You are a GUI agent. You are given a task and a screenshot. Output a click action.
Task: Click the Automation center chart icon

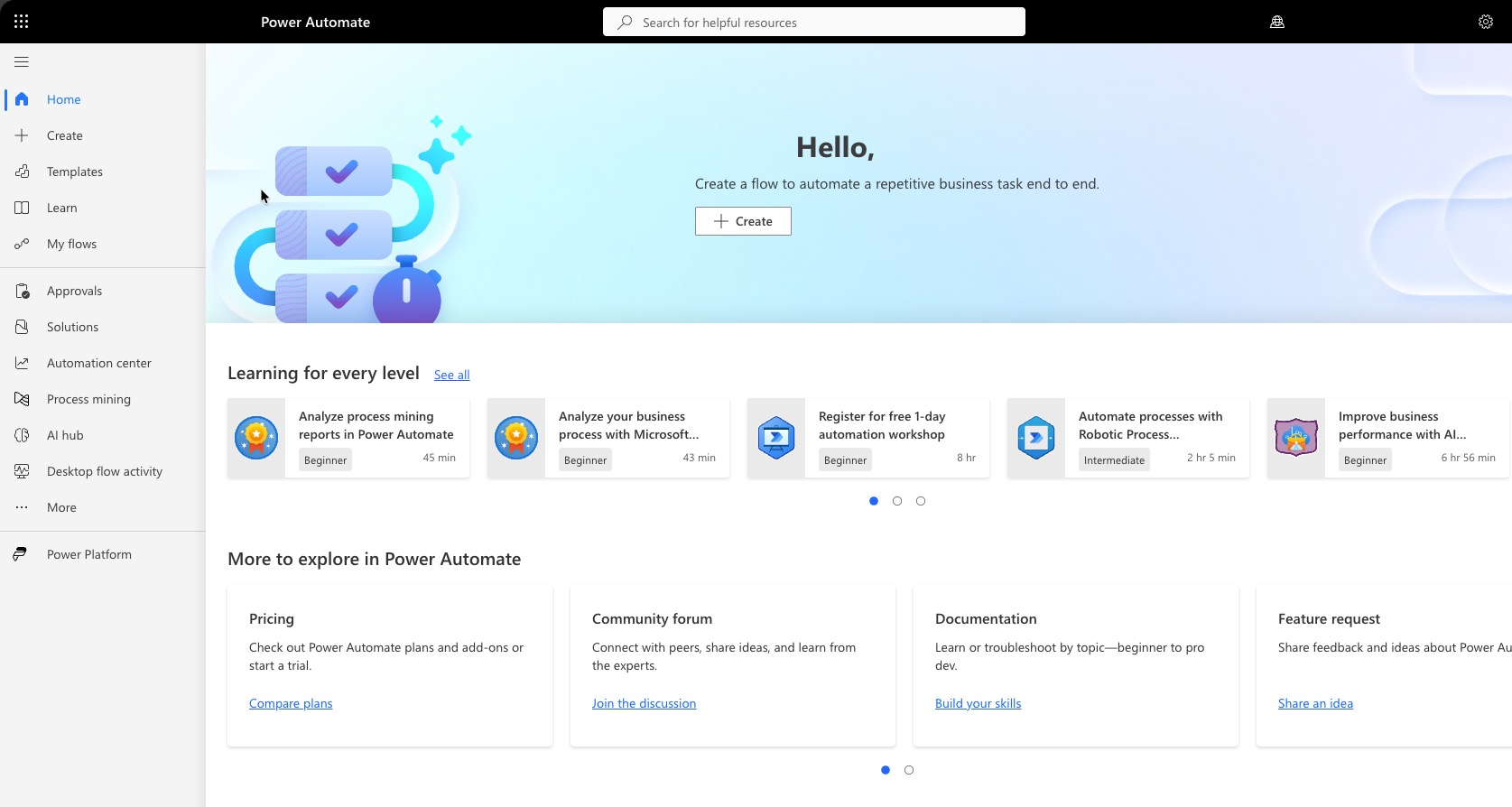[x=22, y=363]
